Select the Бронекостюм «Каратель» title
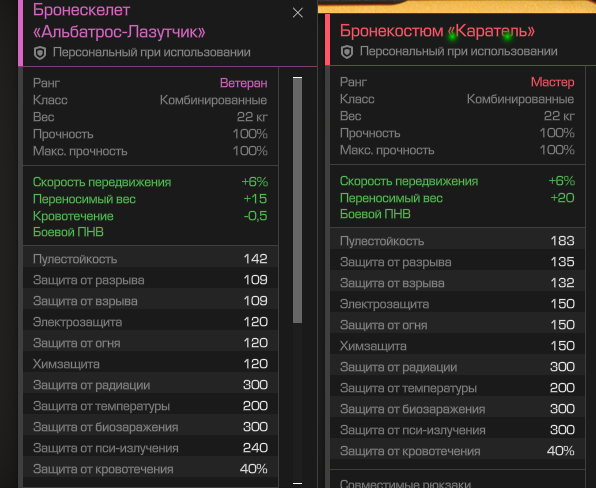 (x=437, y=31)
